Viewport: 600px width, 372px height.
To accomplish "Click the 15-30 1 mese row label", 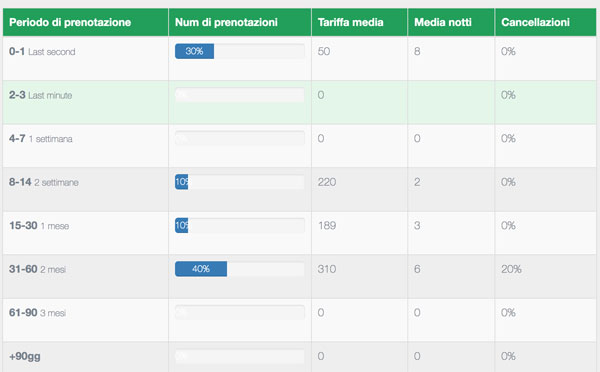I will pyautogui.click(x=39, y=226).
